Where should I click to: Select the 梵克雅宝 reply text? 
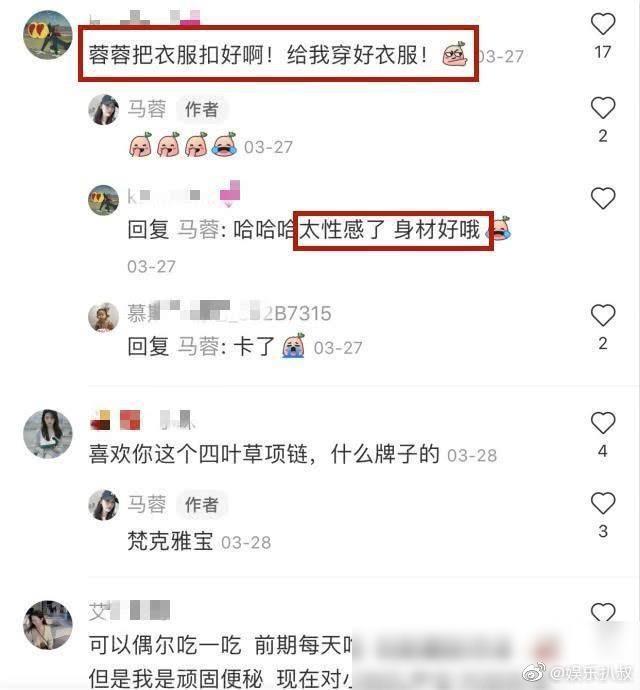tap(170, 541)
